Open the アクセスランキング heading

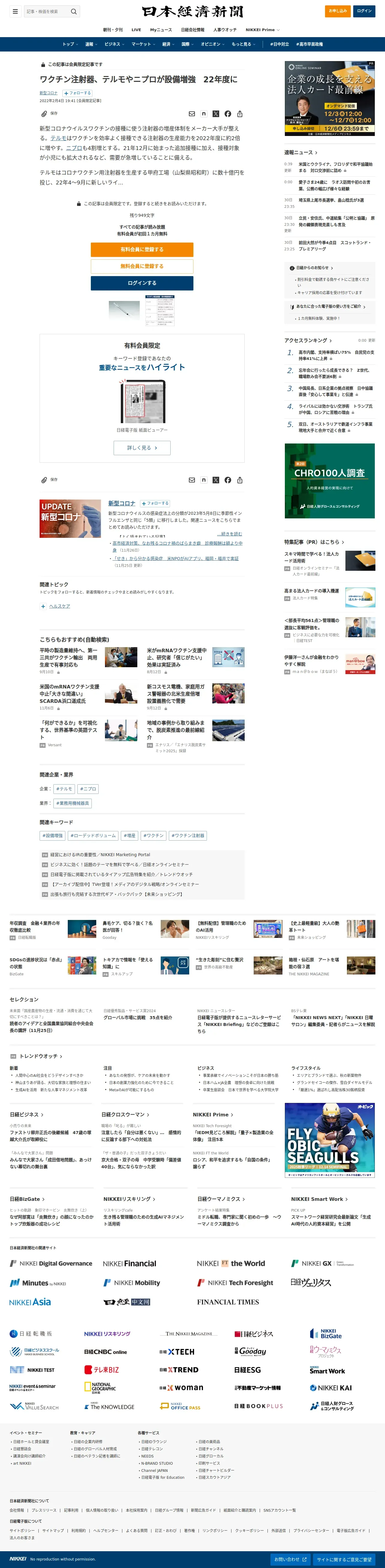308,340
